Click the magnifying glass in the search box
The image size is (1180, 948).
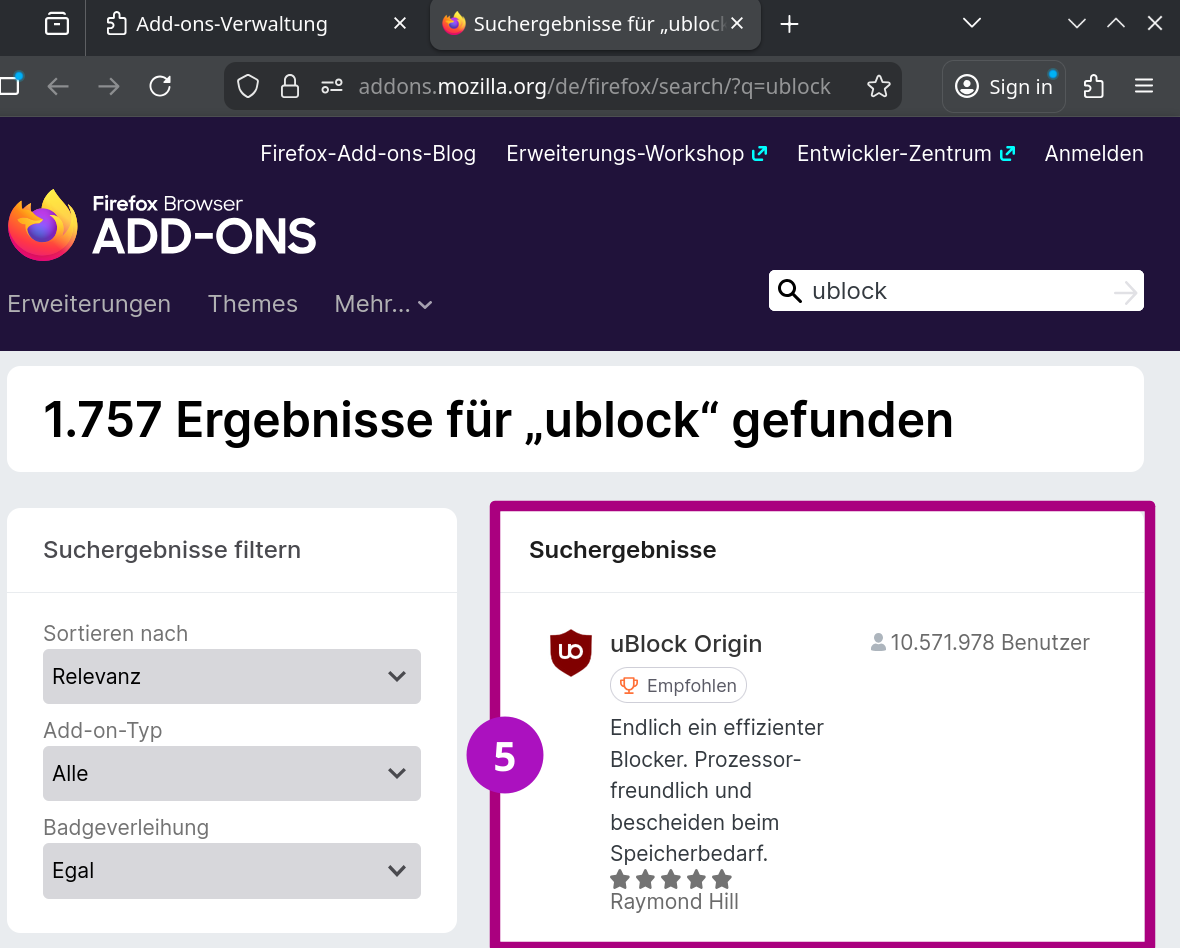click(789, 291)
